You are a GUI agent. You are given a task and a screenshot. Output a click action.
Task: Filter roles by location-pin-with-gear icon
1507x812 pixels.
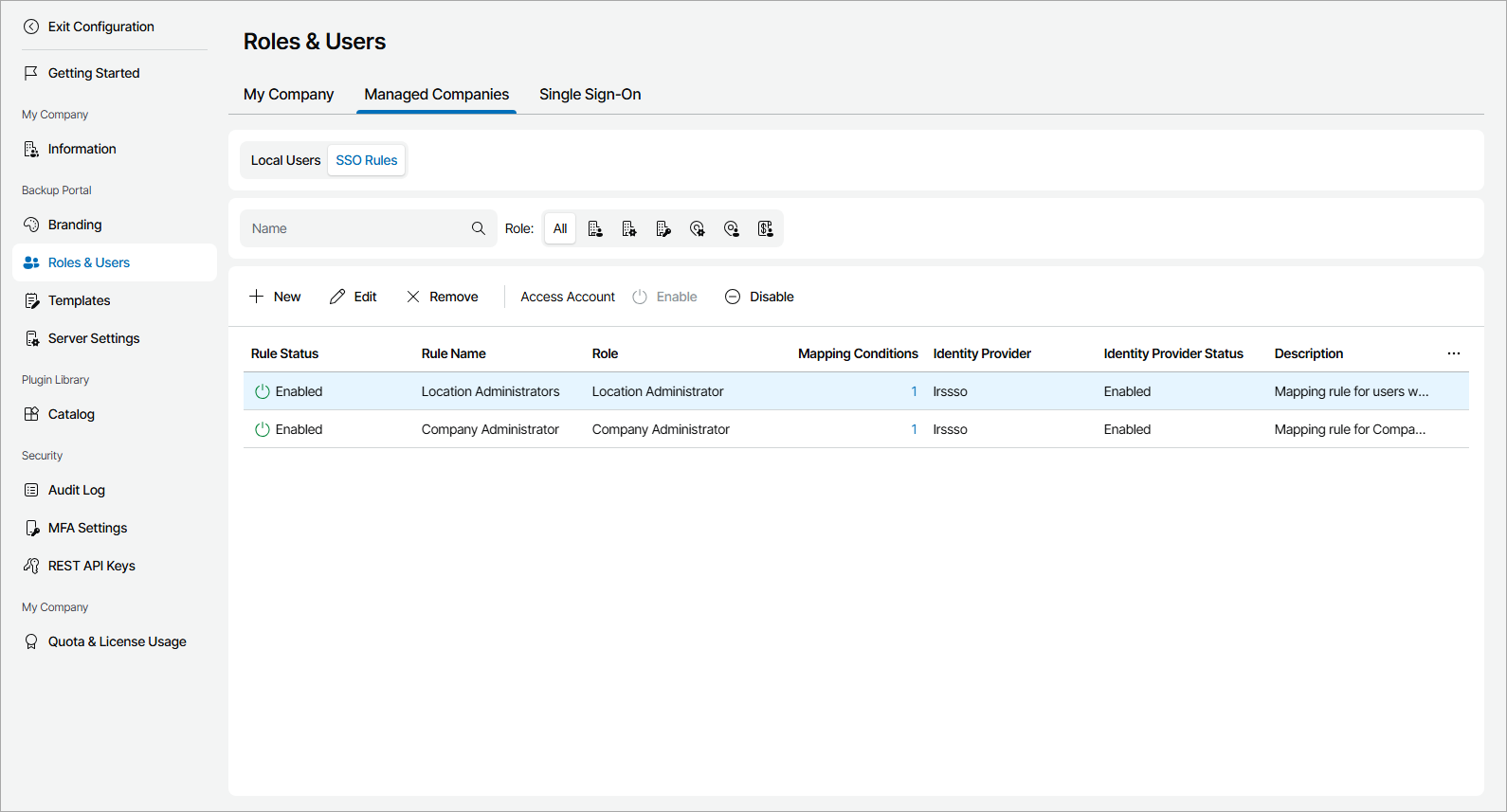698,228
